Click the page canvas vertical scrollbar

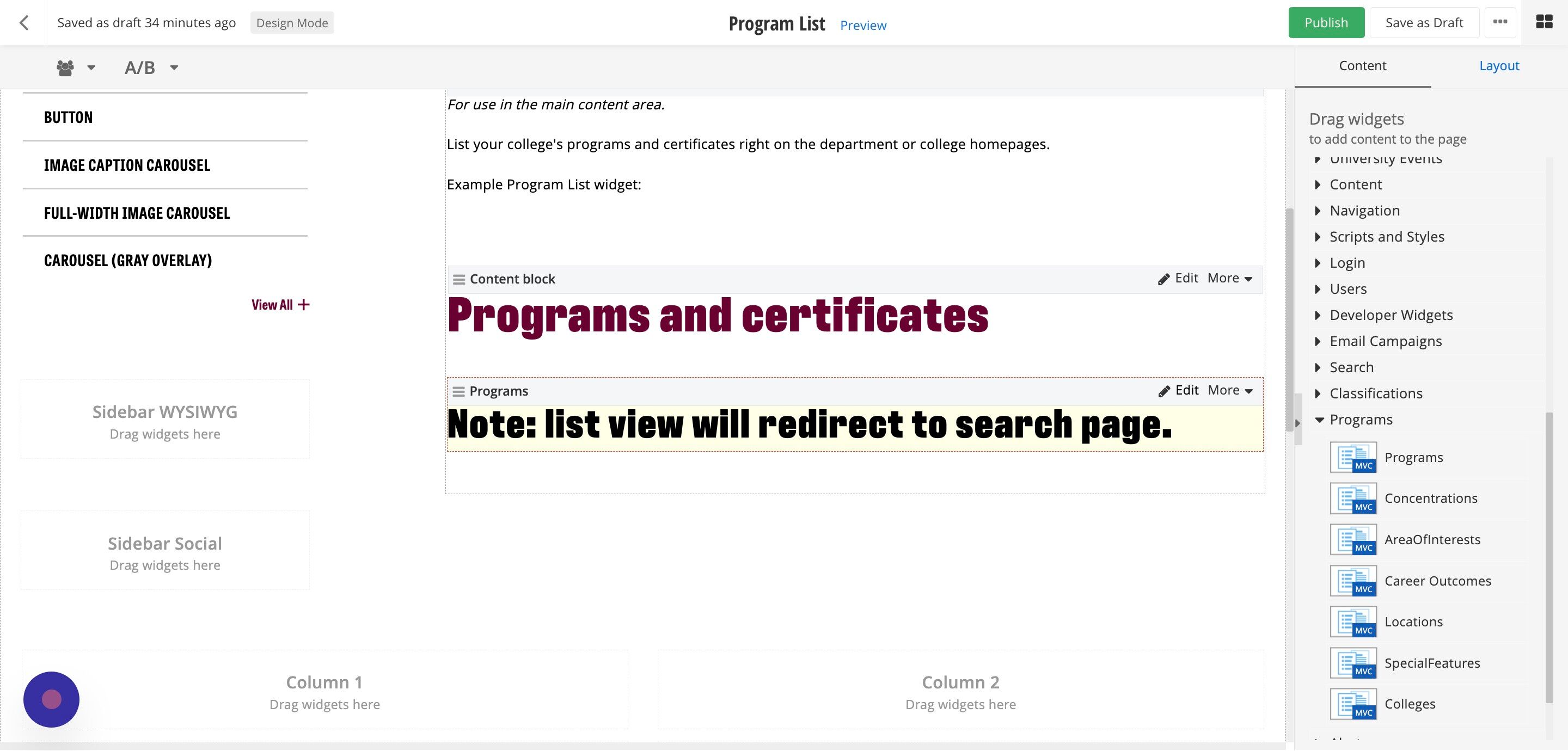(x=1289, y=319)
